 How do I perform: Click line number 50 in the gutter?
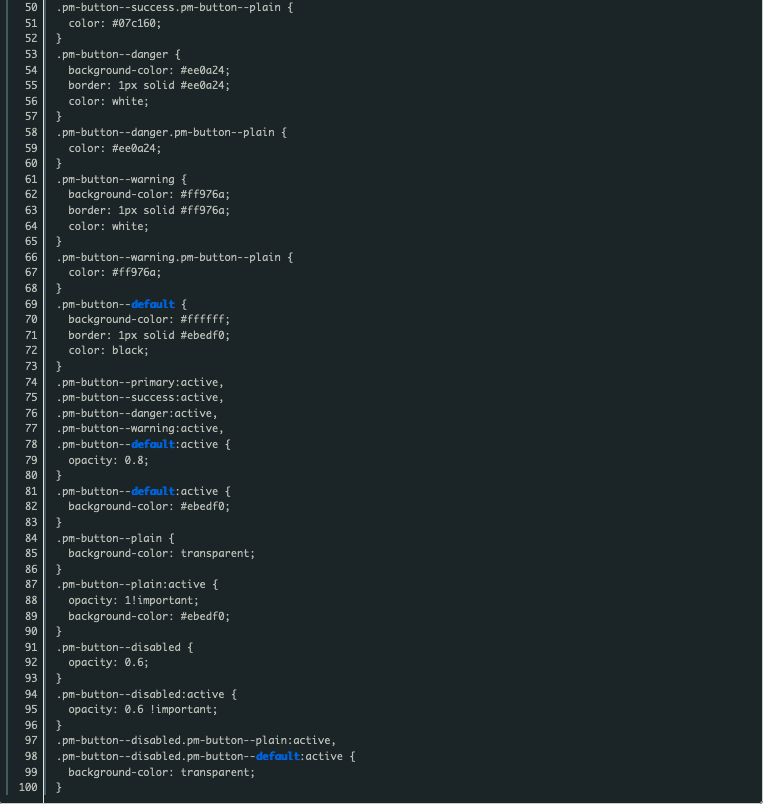tap(31, 8)
